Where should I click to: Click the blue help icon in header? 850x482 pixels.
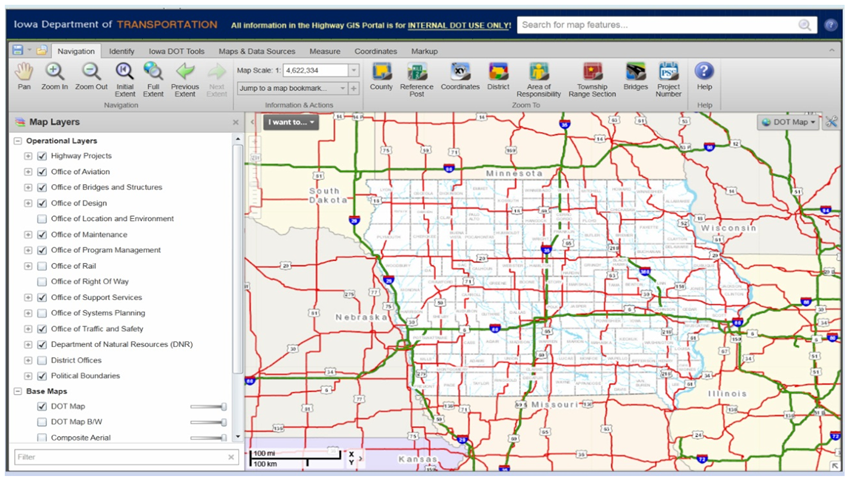click(830, 25)
